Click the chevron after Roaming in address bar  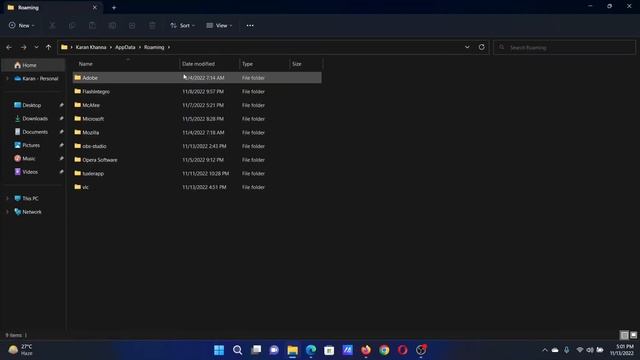tap(169, 47)
